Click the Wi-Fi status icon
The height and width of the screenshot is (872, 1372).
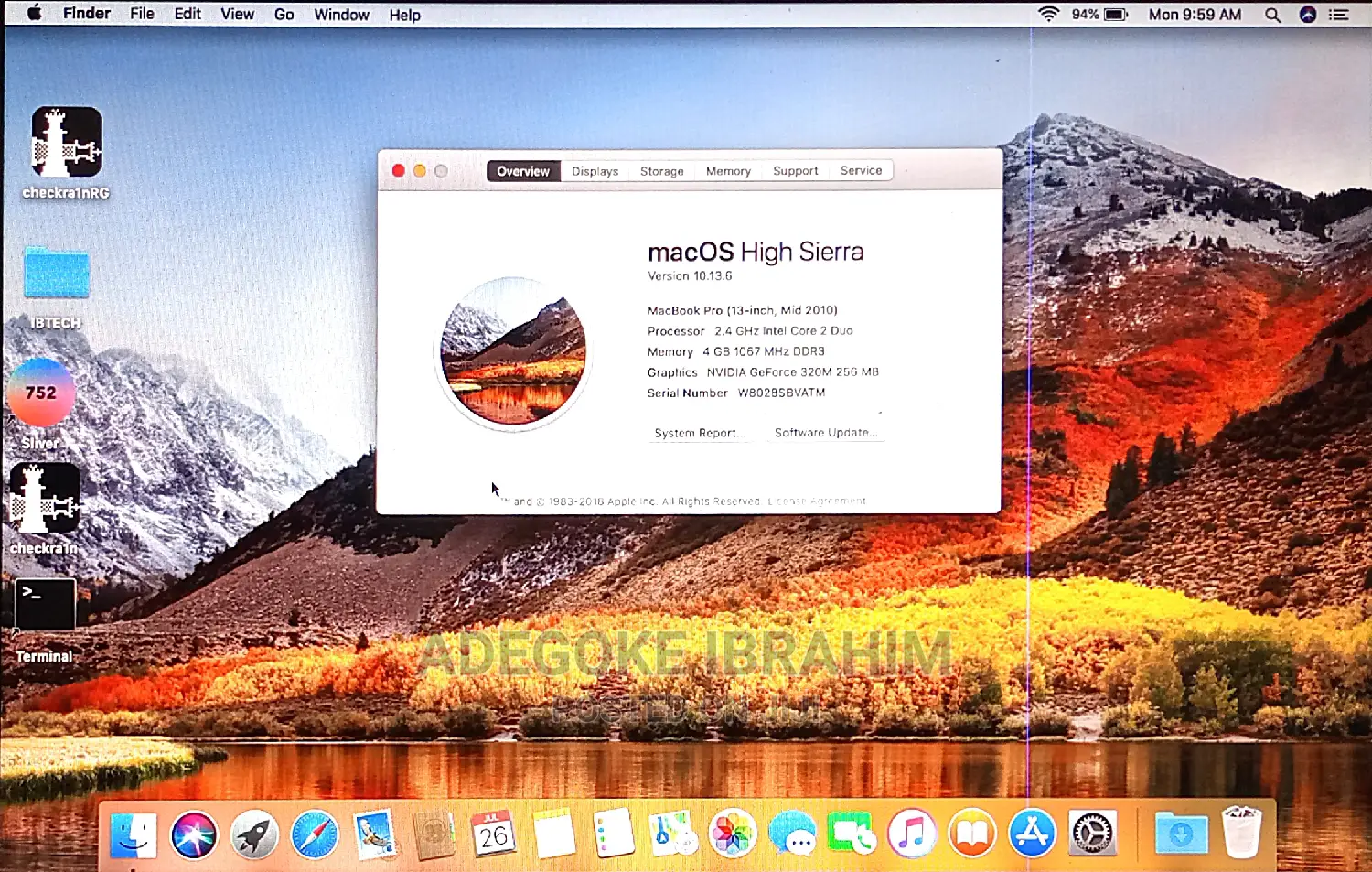point(1048,15)
